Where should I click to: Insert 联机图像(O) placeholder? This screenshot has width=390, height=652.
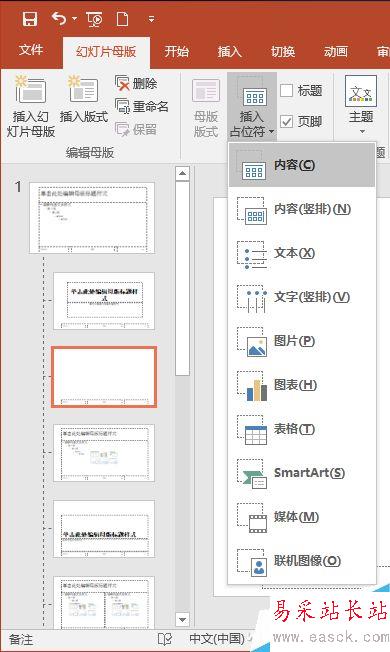pyautogui.click(x=302, y=561)
